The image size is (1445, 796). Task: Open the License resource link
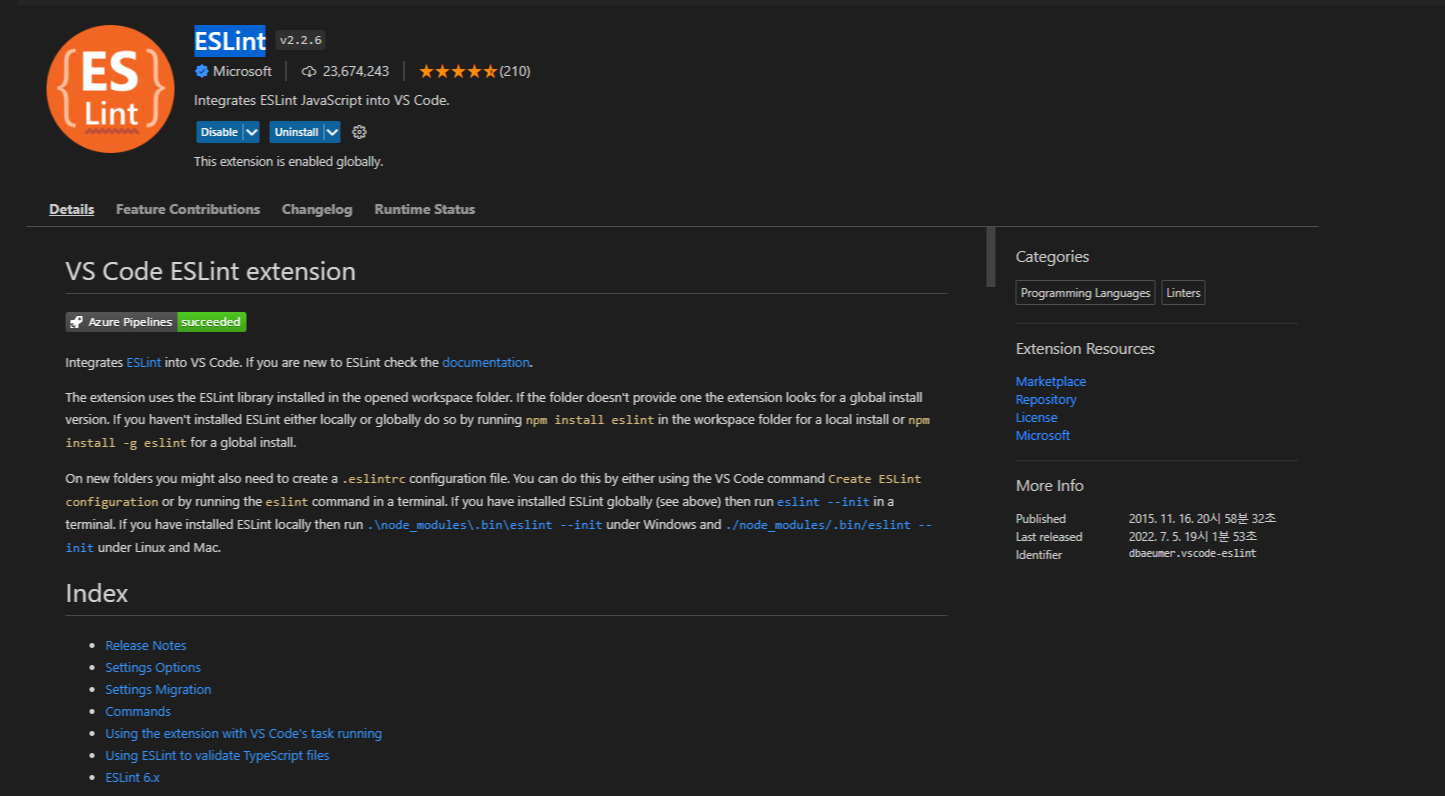click(x=1036, y=417)
